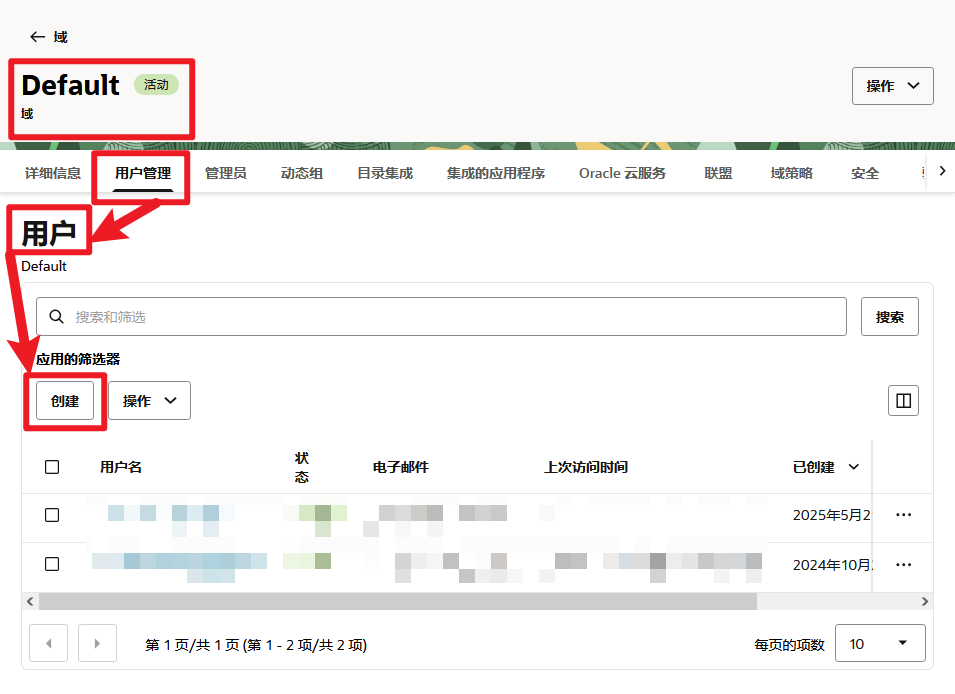
Task: Switch to 详细信息 tab
Action: 53,174
